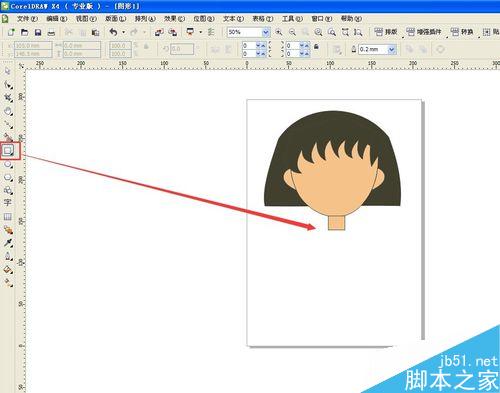Select the Interactive Fill tool
Image resolution: width=500 pixels, height=393 pixels.
(x=8, y=283)
